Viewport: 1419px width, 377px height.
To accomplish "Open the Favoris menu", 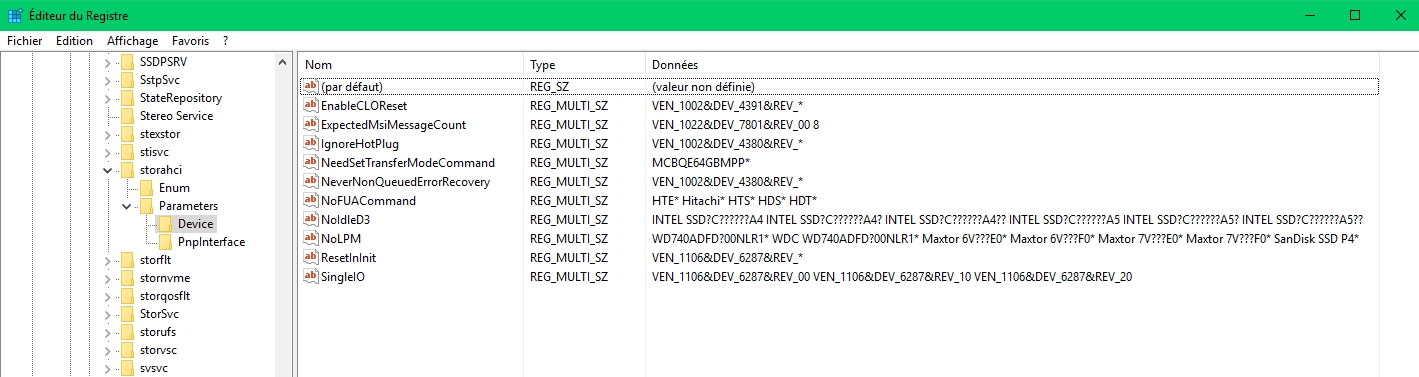I will [190, 41].
